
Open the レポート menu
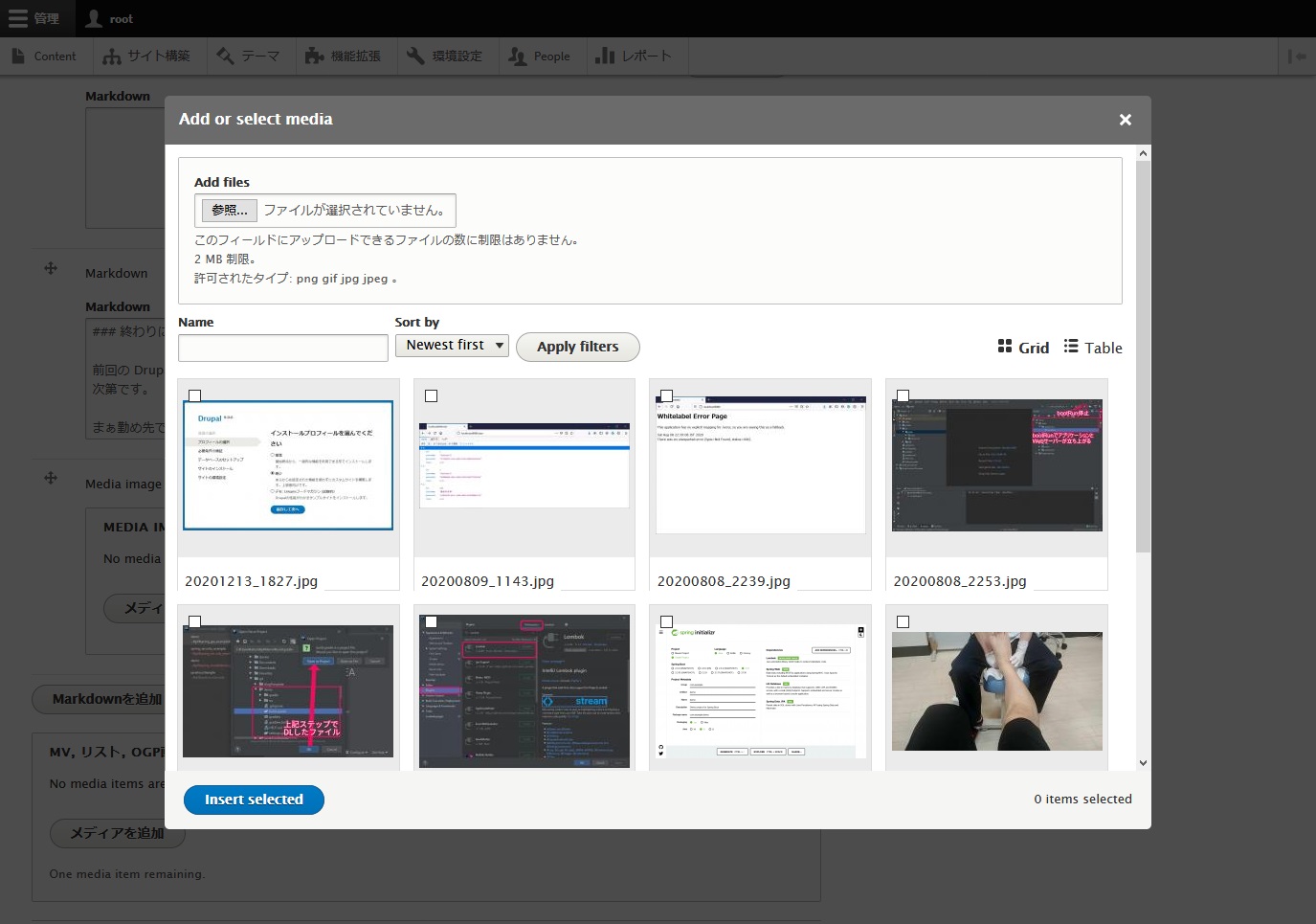point(633,56)
